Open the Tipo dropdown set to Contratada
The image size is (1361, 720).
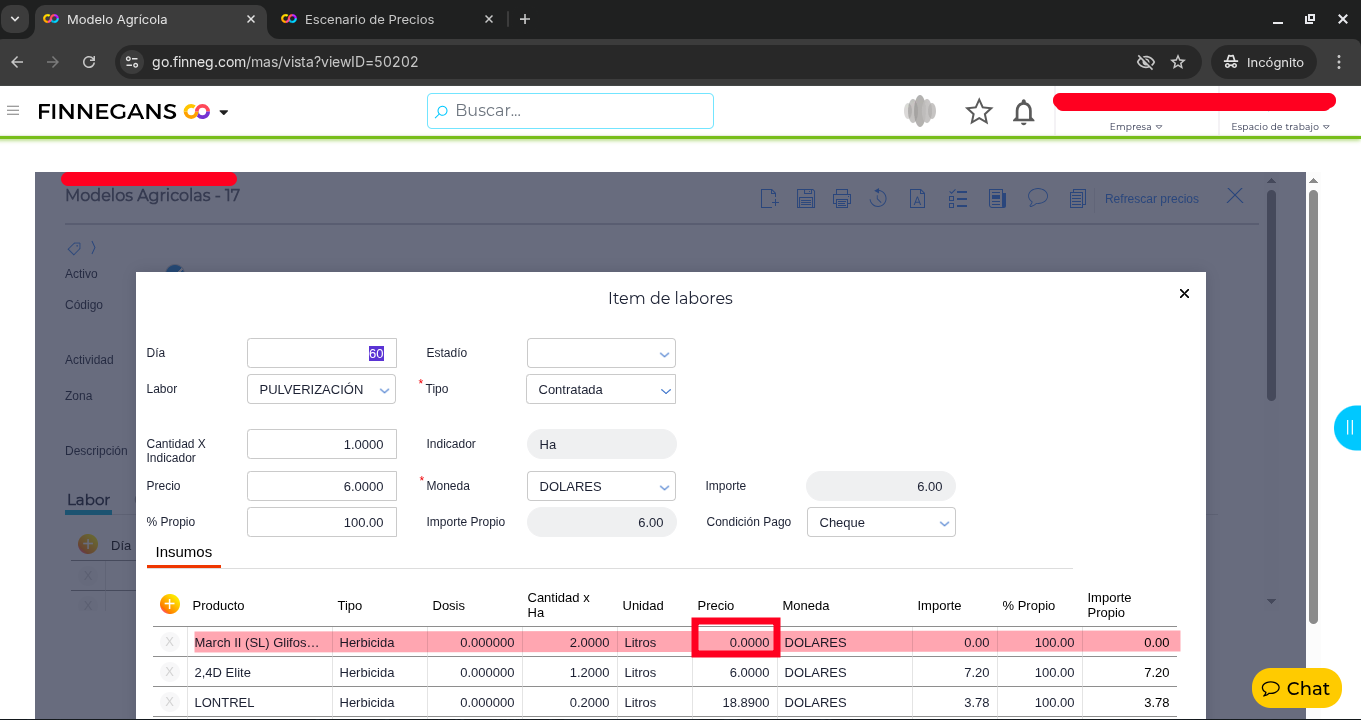pos(600,390)
